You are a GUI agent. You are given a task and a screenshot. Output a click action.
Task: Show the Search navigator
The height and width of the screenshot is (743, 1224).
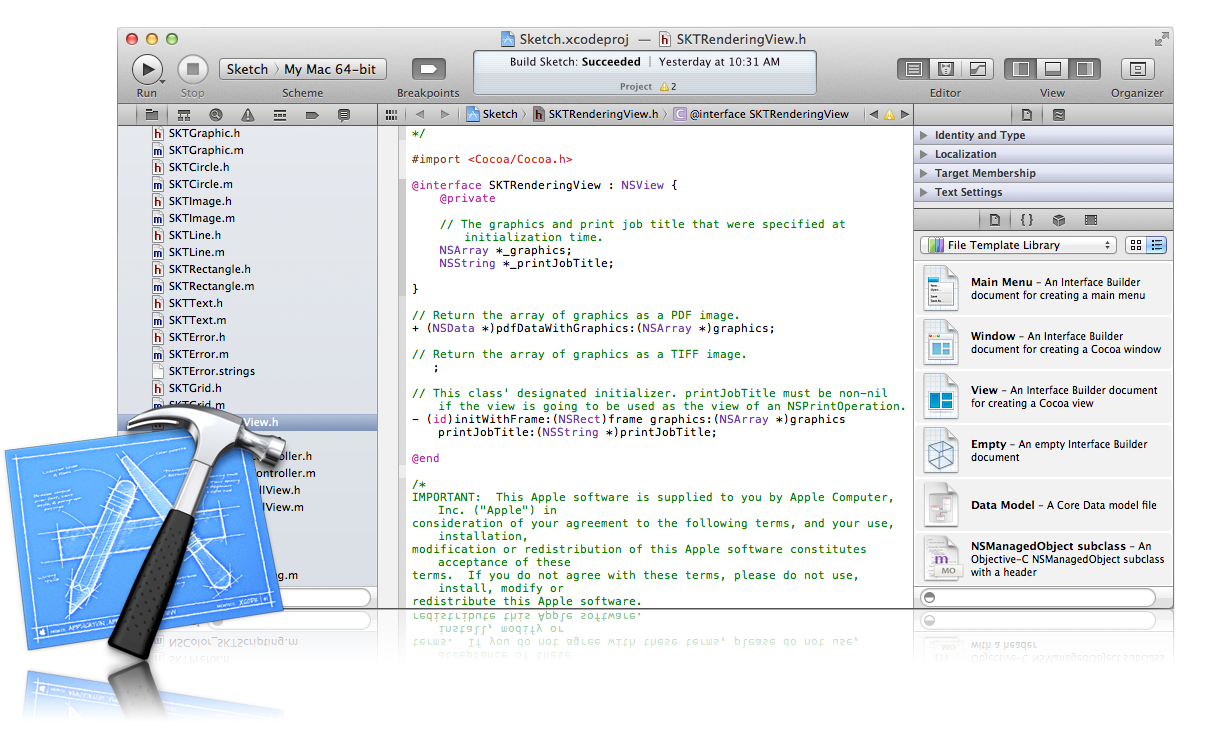pyautogui.click(x=215, y=115)
